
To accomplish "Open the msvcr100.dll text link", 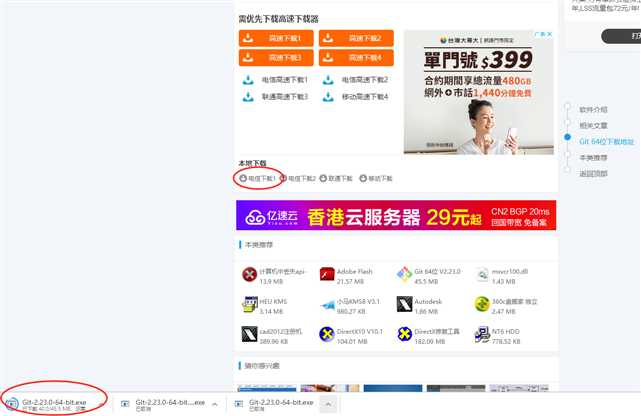I will click(510, 271).
